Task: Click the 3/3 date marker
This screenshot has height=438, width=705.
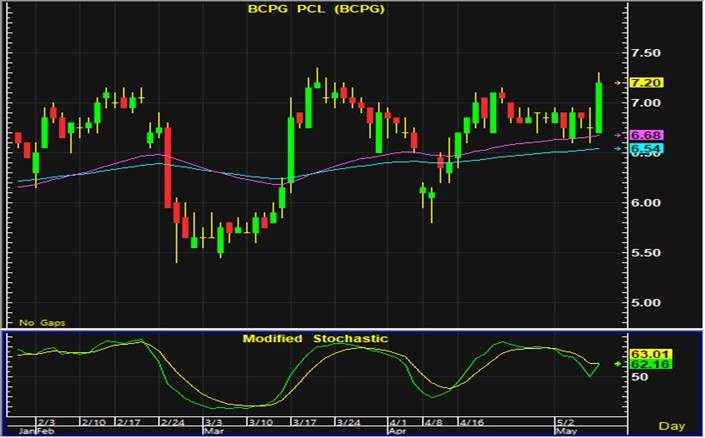Action: (213, 423)
